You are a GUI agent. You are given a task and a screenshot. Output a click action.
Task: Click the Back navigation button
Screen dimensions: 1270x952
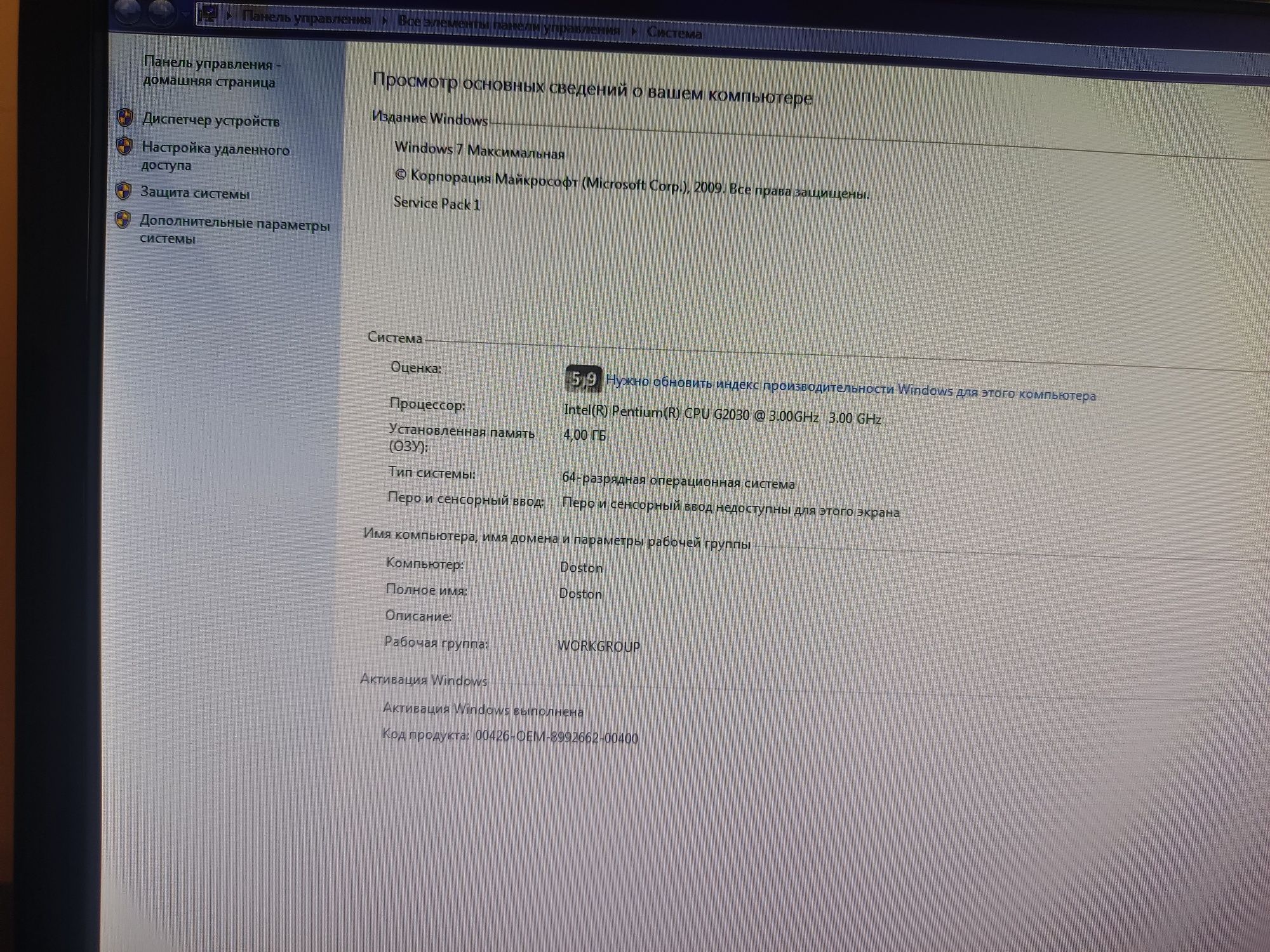[128, 11]
